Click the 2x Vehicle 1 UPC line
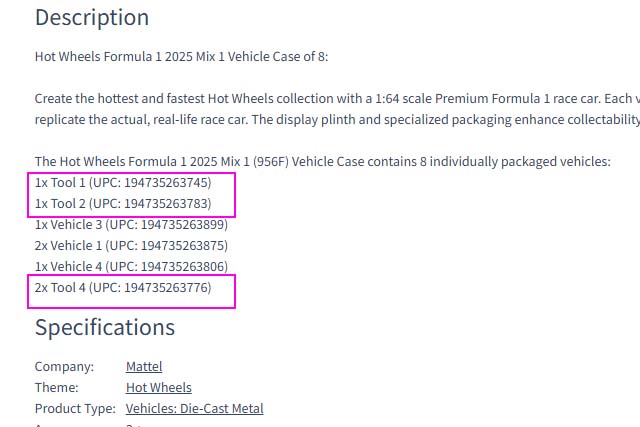This screenshot has height=427, width=640. tap(131, 245)
